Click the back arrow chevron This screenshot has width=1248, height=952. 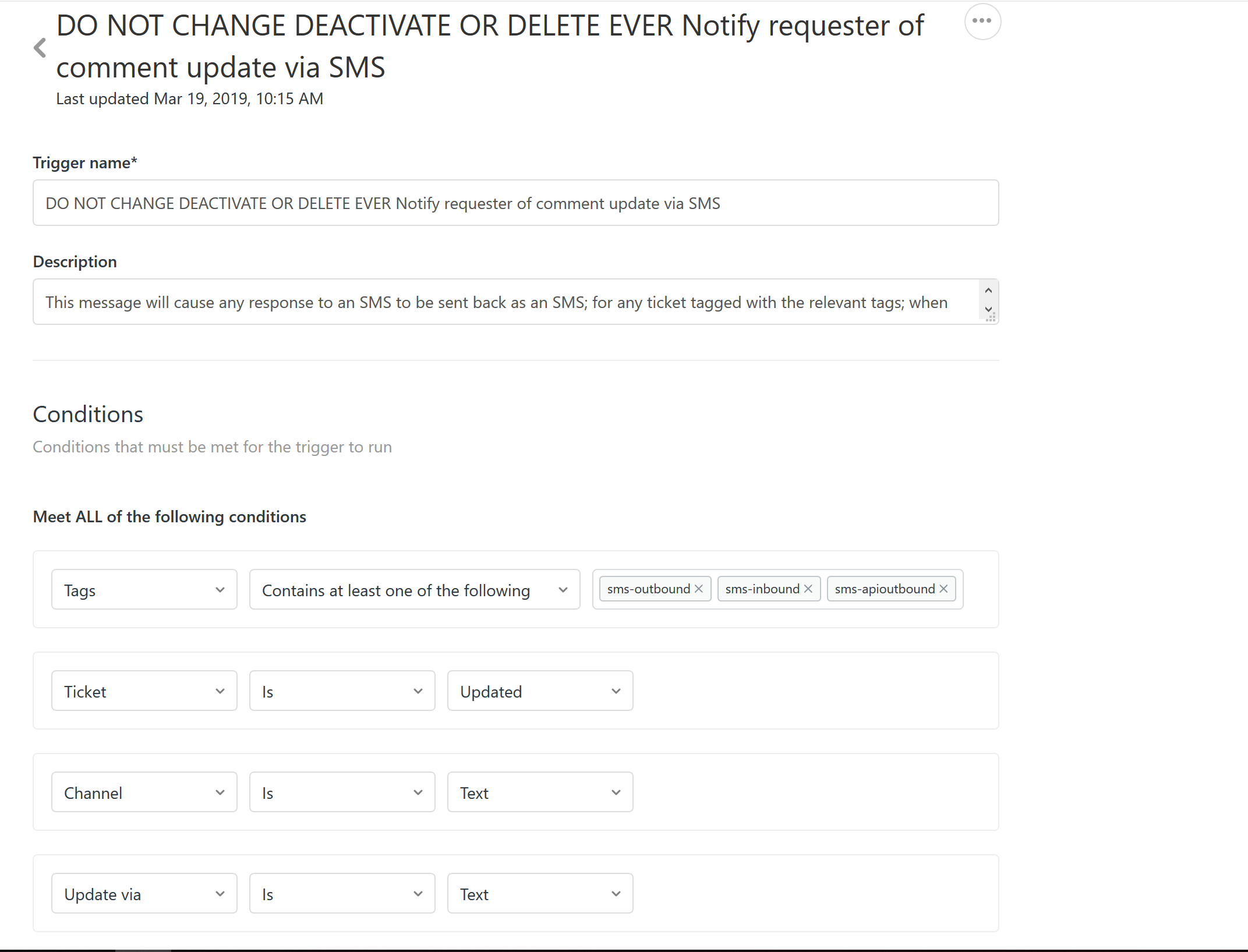coord(40,48)
